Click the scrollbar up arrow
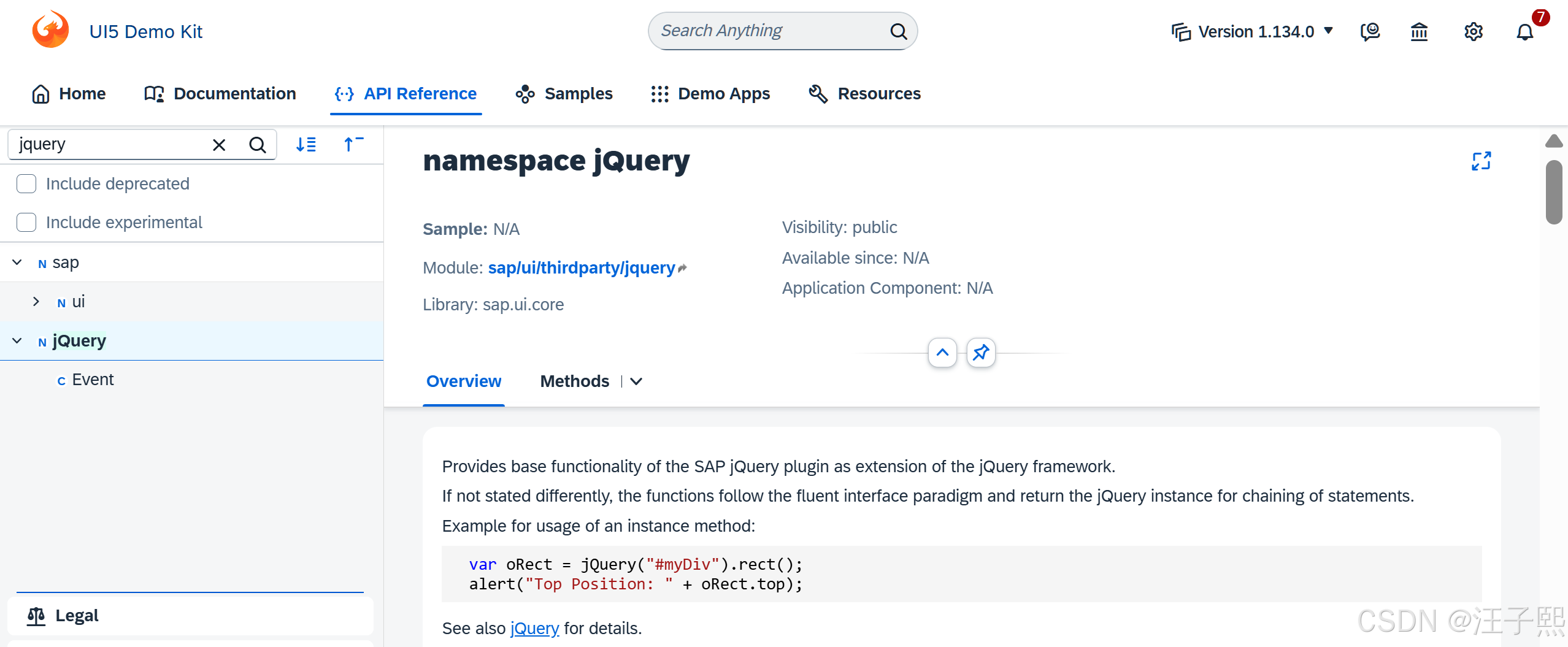Screen dimensions: 1568x647 pos(1554,141)
